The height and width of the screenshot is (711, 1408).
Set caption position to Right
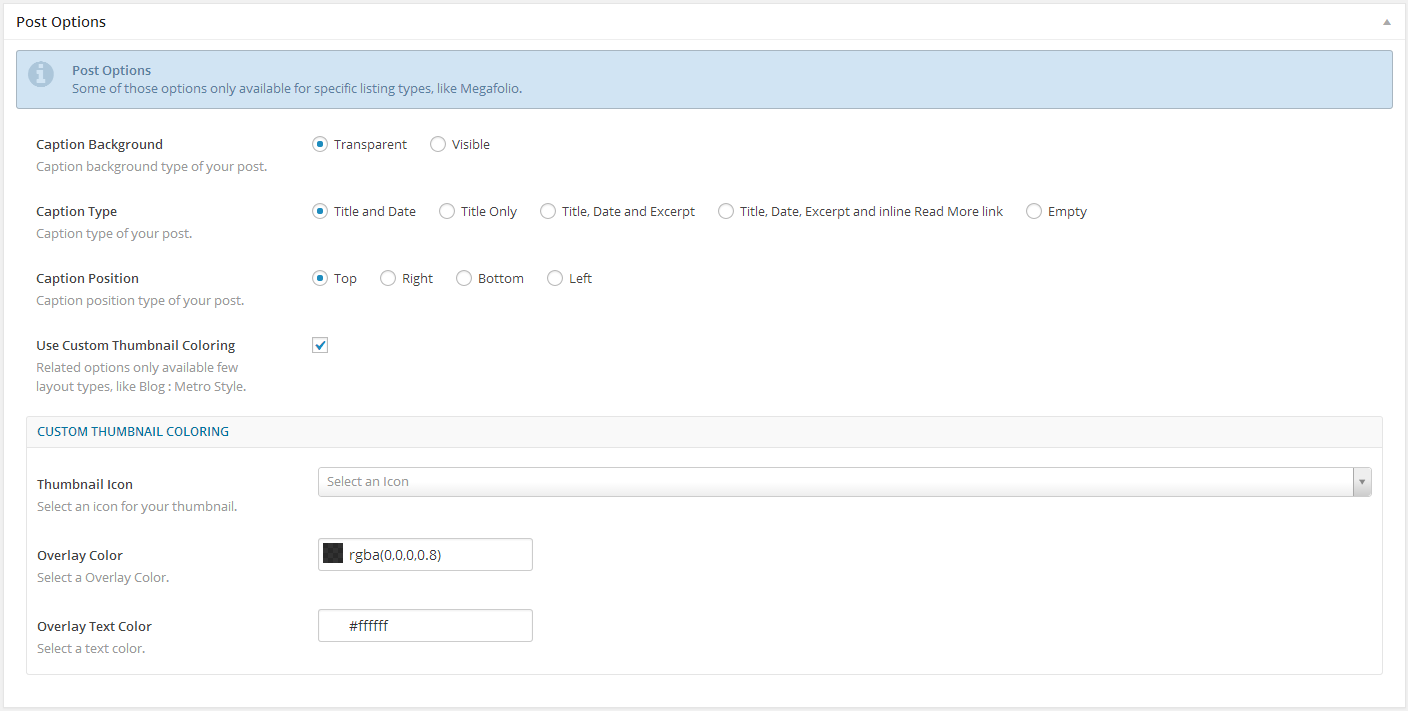click(x=387, y=278)
